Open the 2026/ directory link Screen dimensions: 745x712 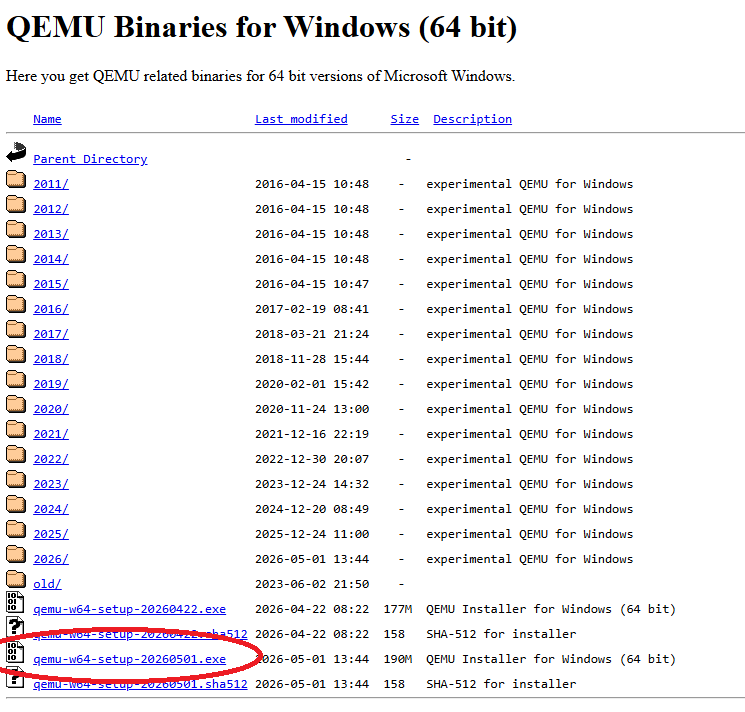51,560
